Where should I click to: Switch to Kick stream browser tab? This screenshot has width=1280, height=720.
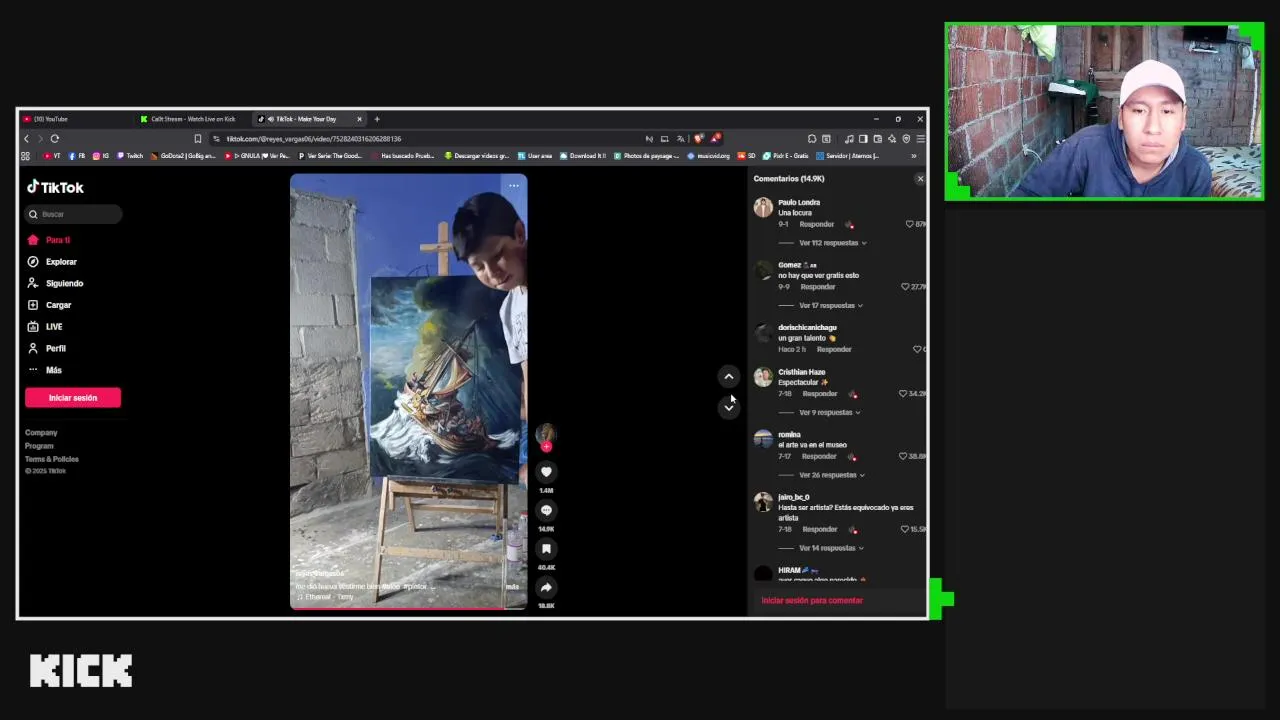(x=193, y=119)
